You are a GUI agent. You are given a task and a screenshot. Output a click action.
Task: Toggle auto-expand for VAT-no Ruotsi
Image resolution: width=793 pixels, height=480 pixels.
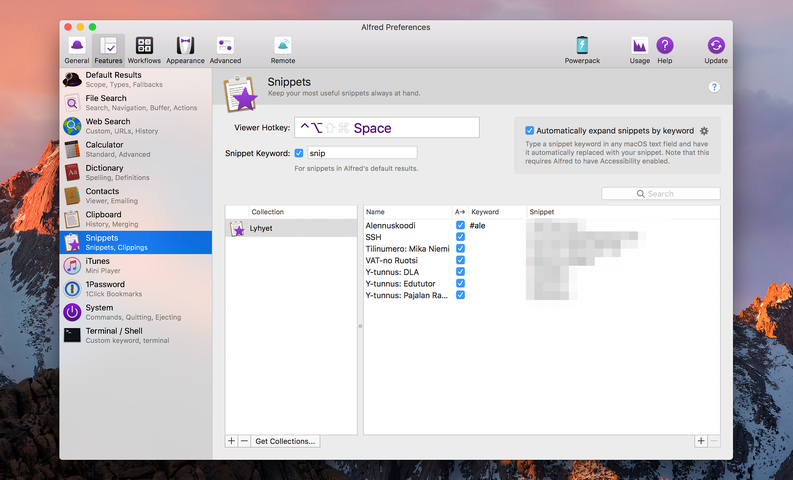point(460,260)
